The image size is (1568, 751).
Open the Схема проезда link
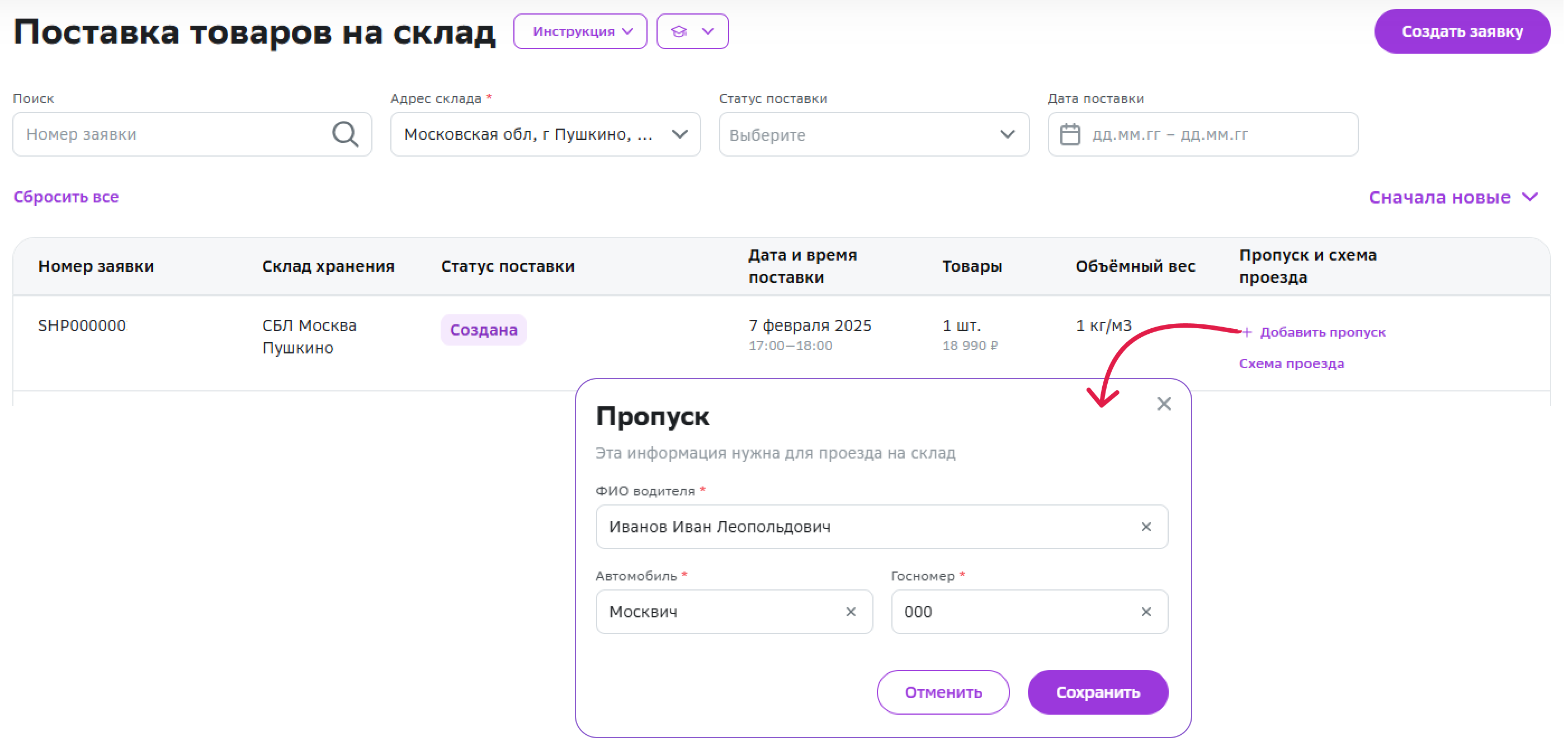point(1291,364)
